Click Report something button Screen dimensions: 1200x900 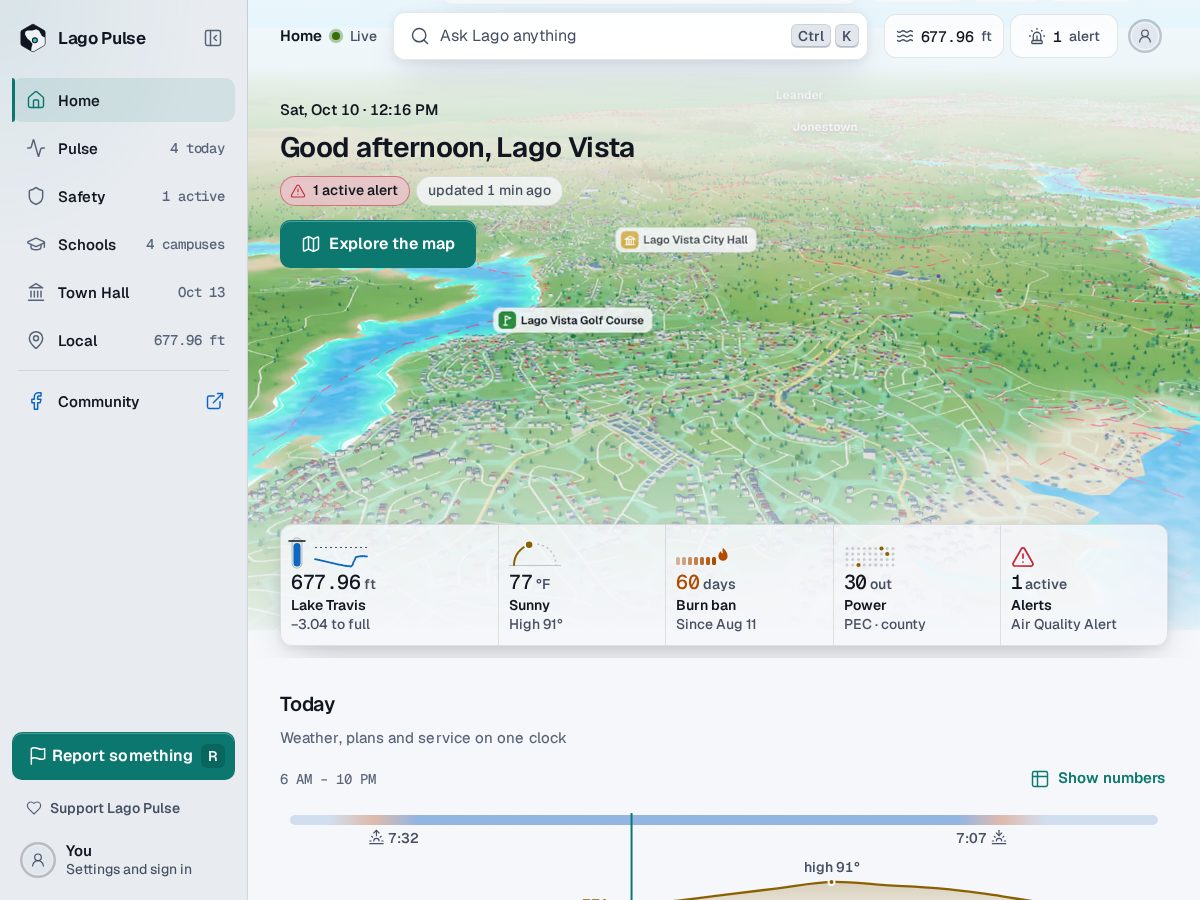(x=124, y=756)
